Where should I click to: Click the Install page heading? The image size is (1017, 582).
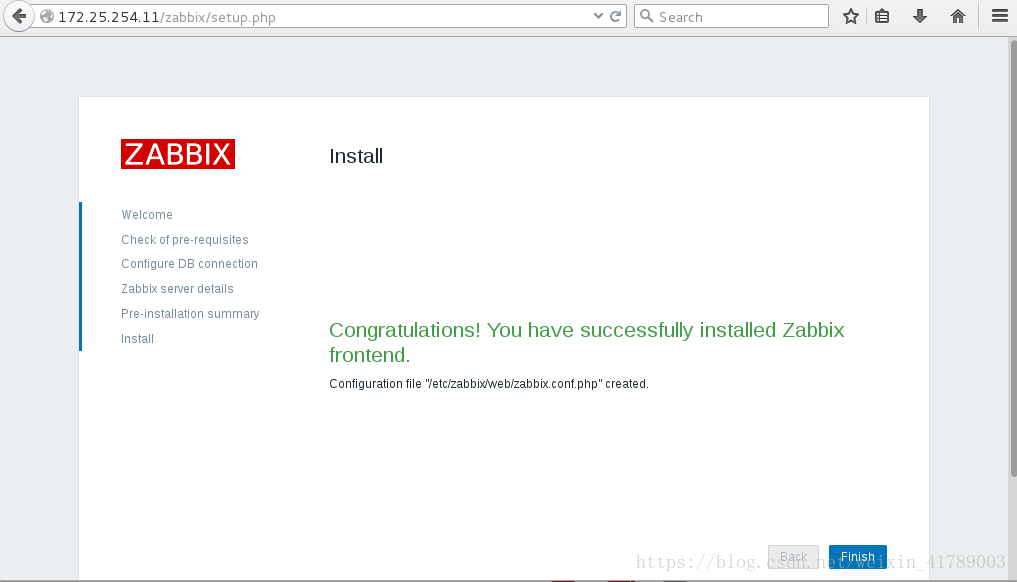click(x=356, y=156)
